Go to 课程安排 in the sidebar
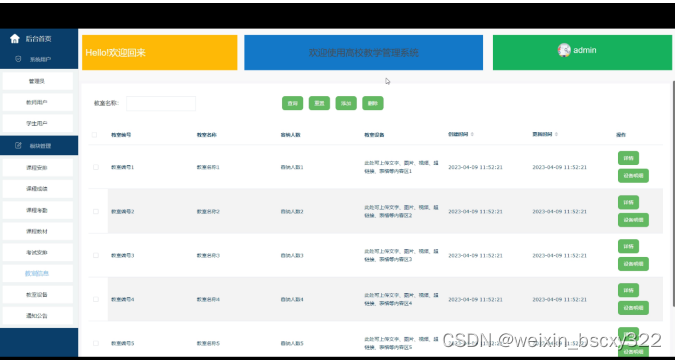The height and width of the screenshot is (360, 676). [38, 168]
